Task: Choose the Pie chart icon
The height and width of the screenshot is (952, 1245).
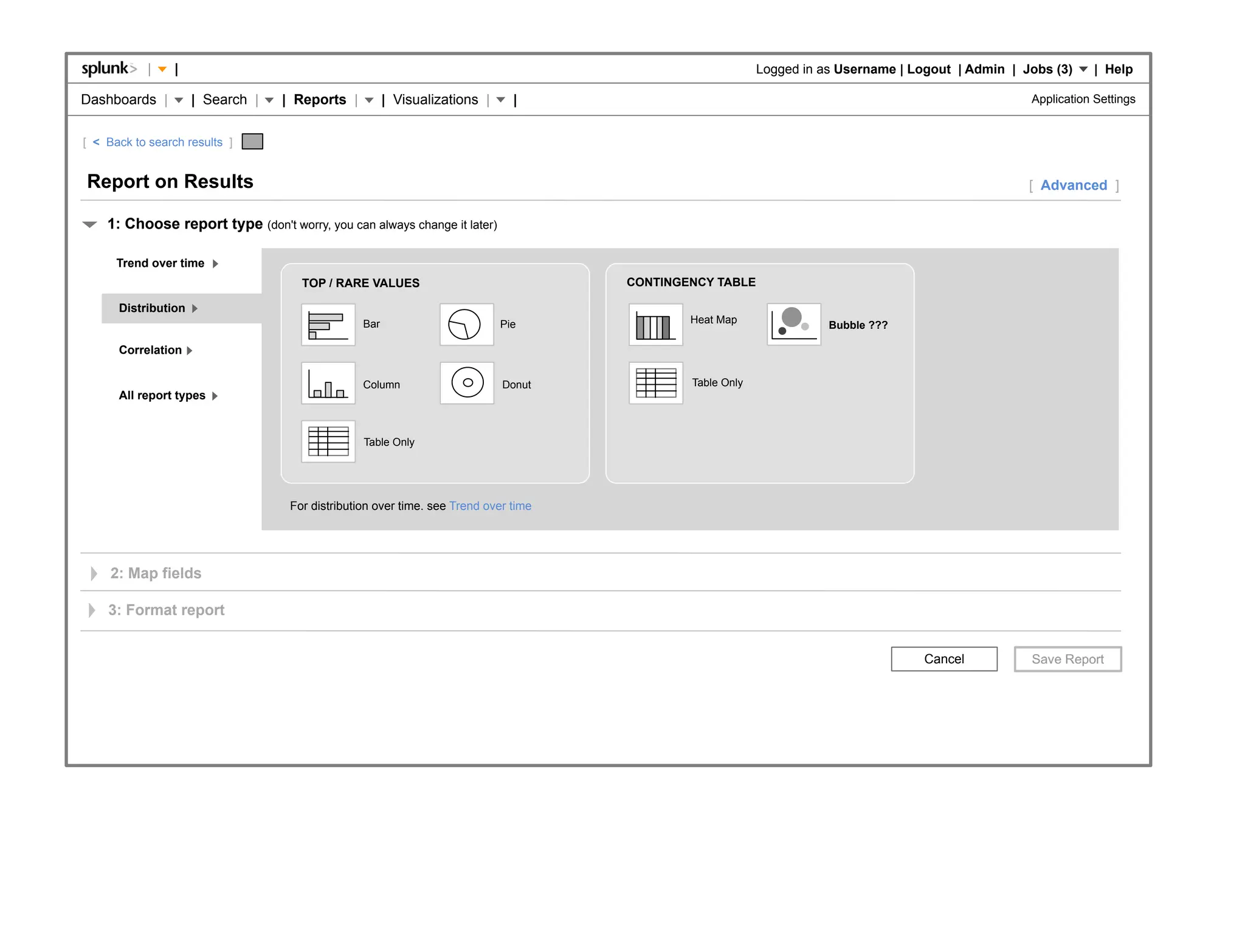Action: pyautogui.click(x=466, y=325)
